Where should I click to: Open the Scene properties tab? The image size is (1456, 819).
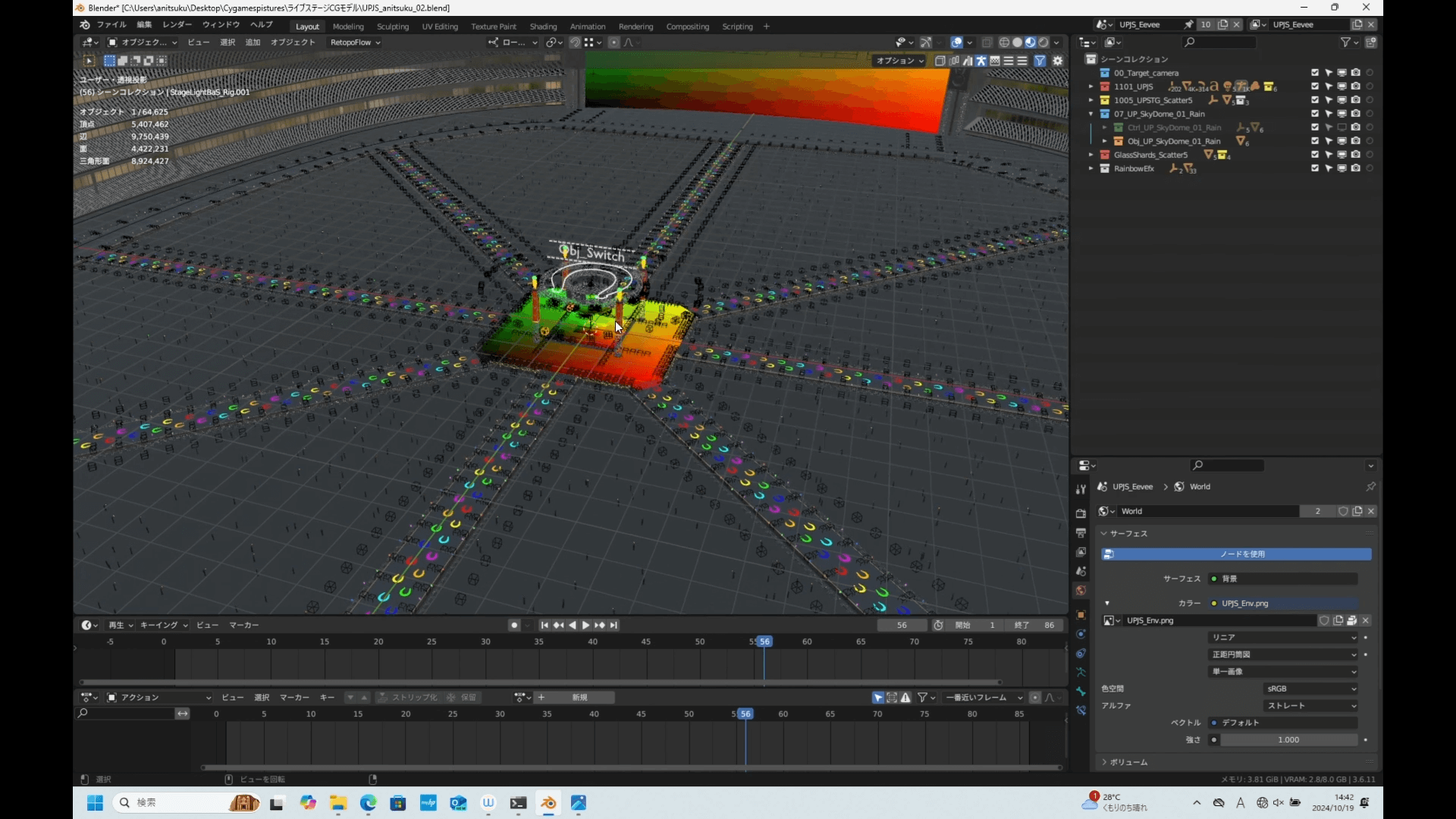[x=1081, y=571]
